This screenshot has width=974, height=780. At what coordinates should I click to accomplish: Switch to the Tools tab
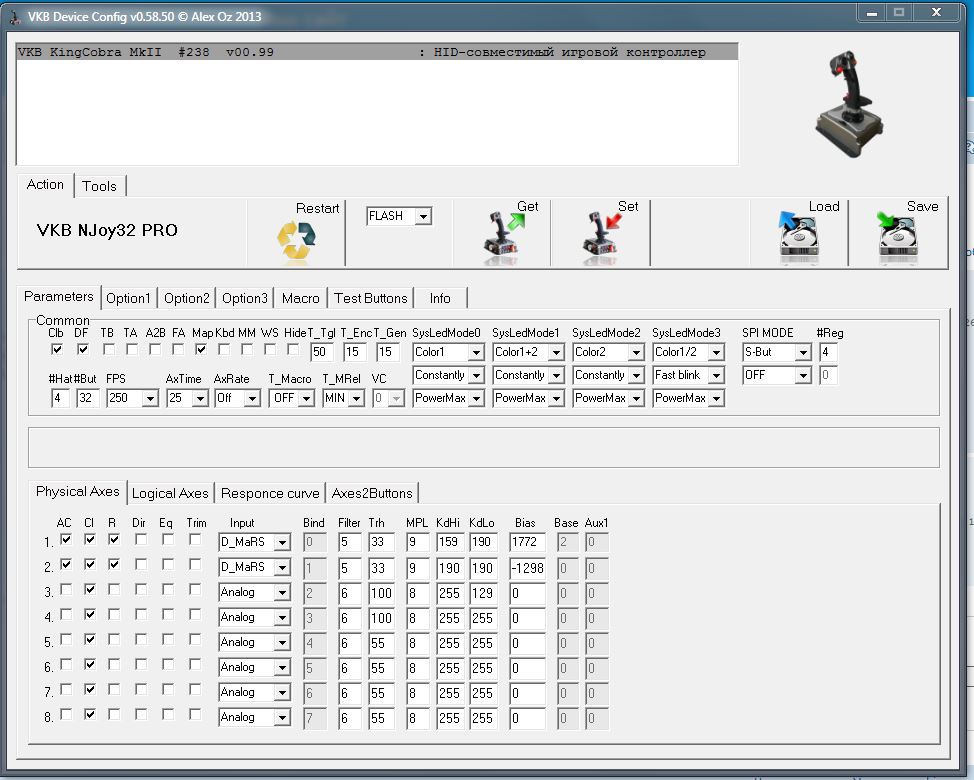(99, 186)
